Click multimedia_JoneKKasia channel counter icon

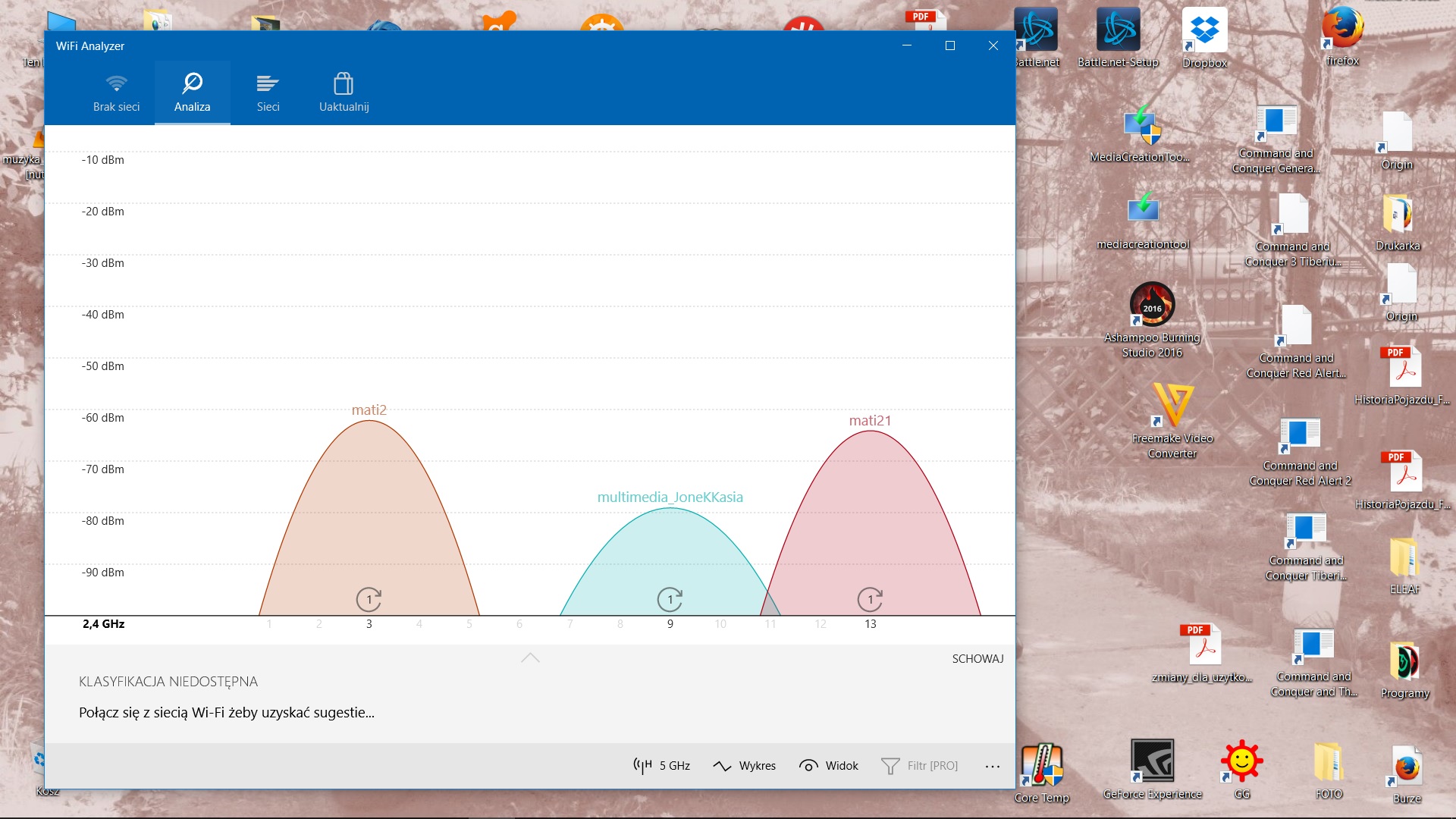click(670, 600)
